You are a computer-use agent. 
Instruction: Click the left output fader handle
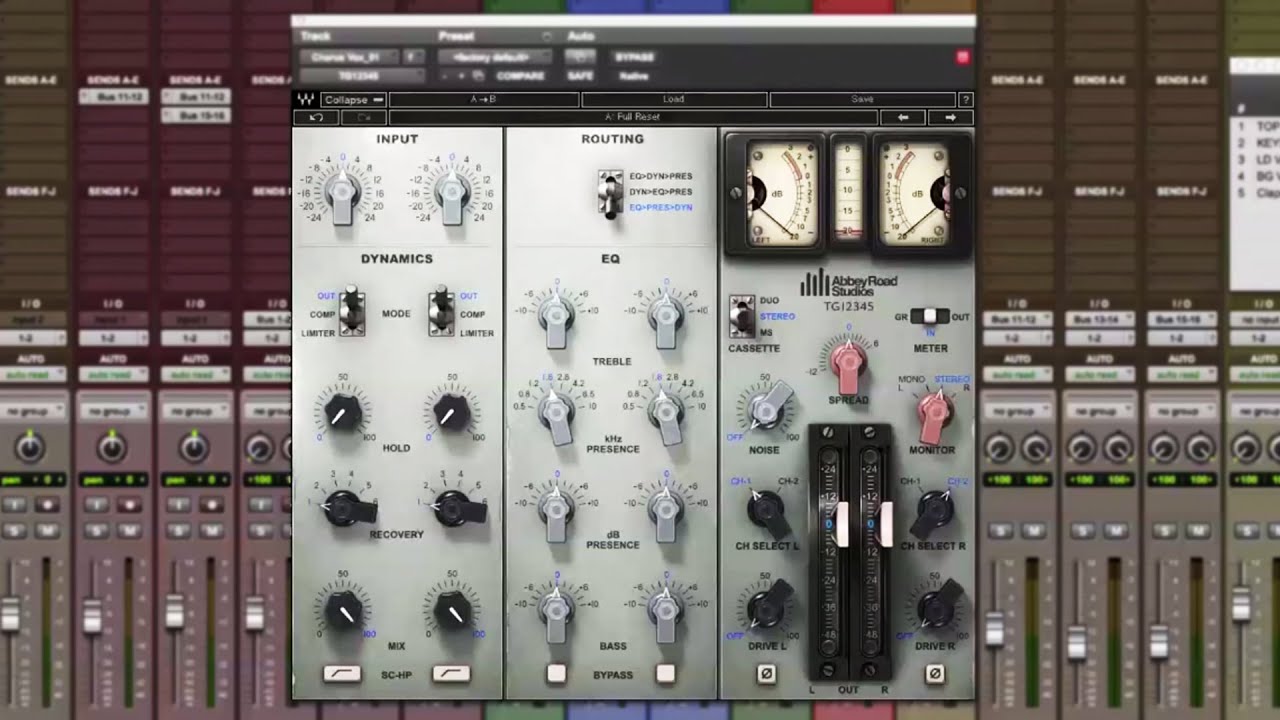(x=841, y=524)
